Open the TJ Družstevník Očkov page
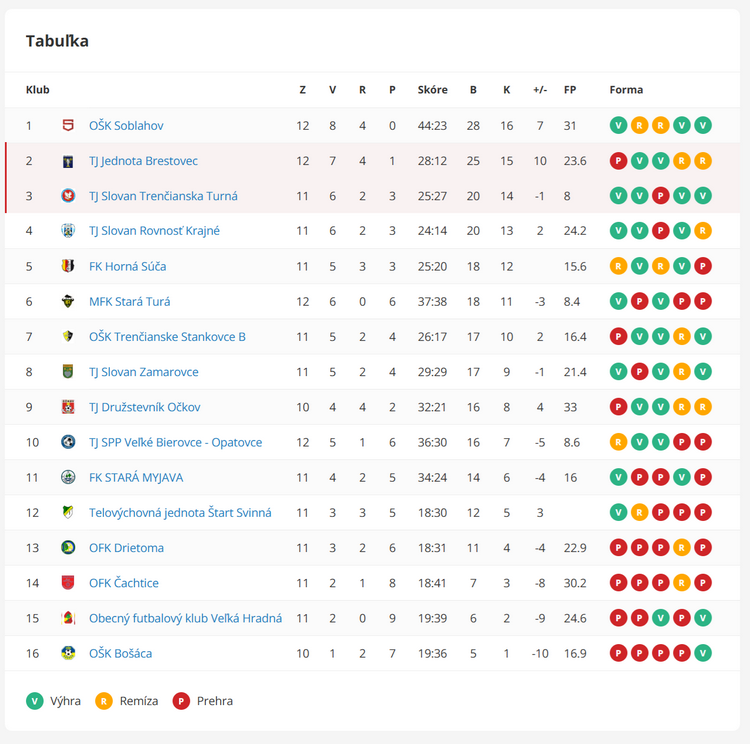 pyautogui.click(x=144, y=407)
